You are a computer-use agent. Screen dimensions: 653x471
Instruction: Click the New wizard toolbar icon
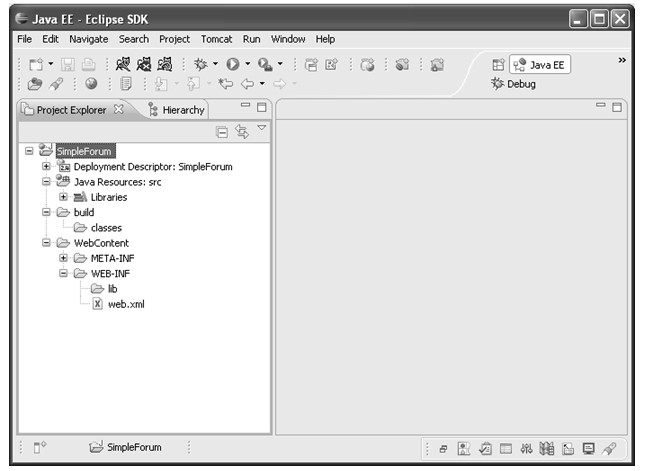click(36, 65)
